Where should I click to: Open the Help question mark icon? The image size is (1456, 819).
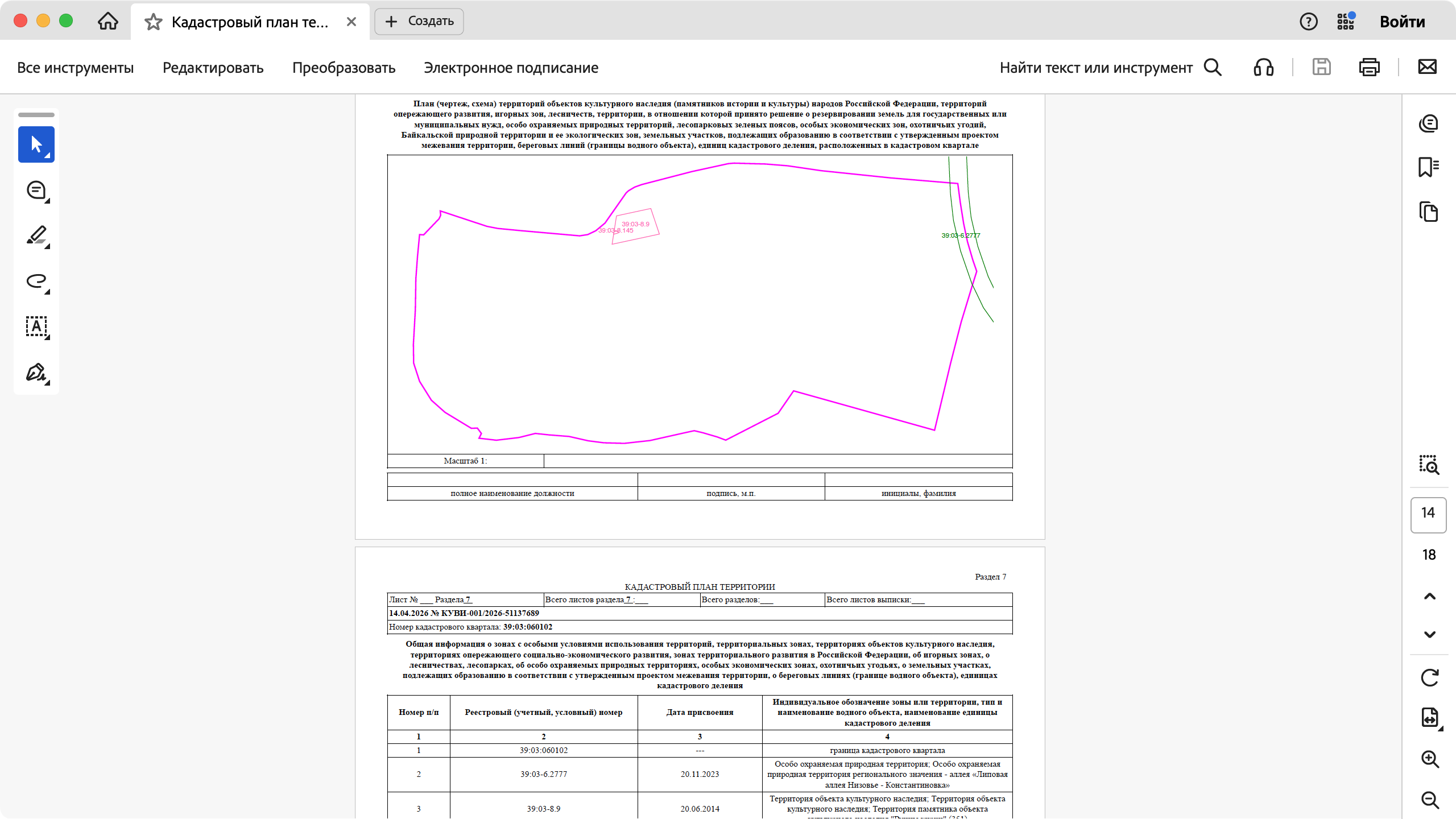(1309, 22)
